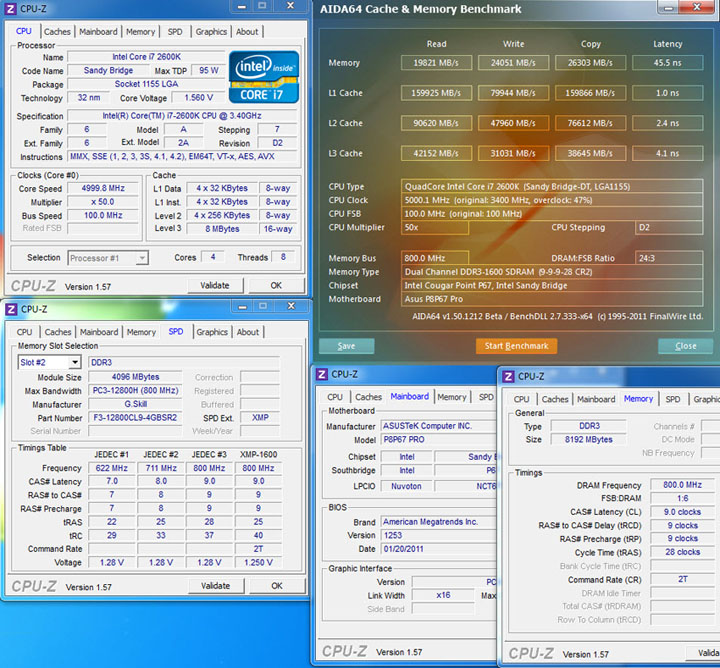This screenshot has height=668, width=720.
Task: Click the BIOS Version 1253 field
Action: click(x=439, y=536)
